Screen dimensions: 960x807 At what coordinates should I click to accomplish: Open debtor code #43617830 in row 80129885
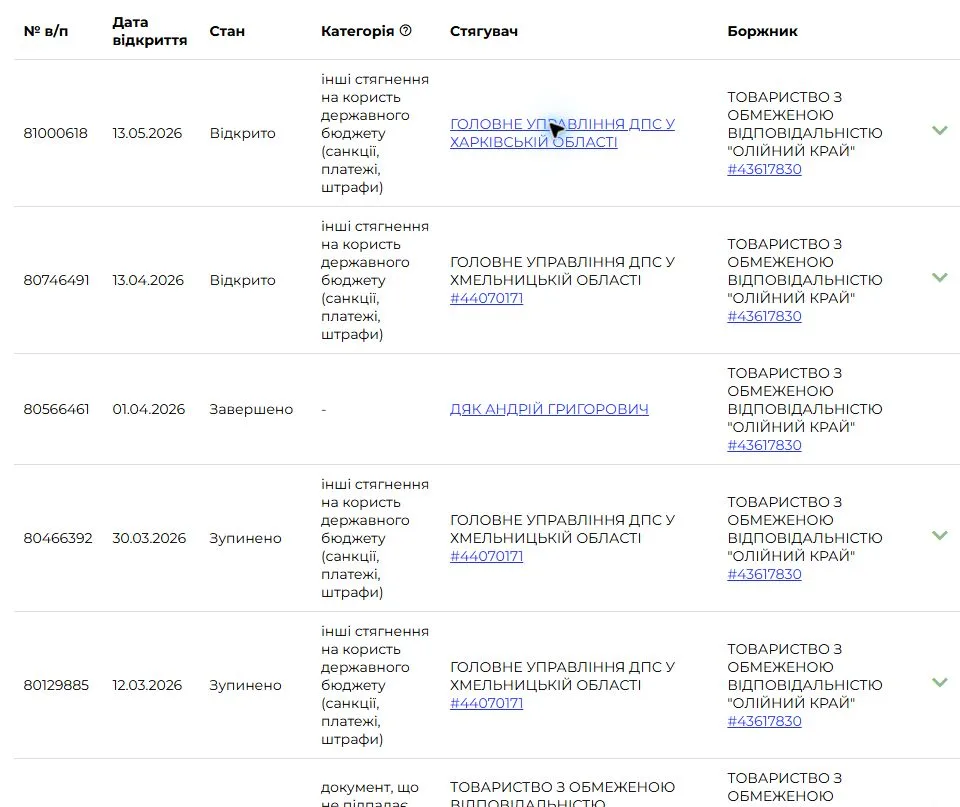click(x=764, y=721)
